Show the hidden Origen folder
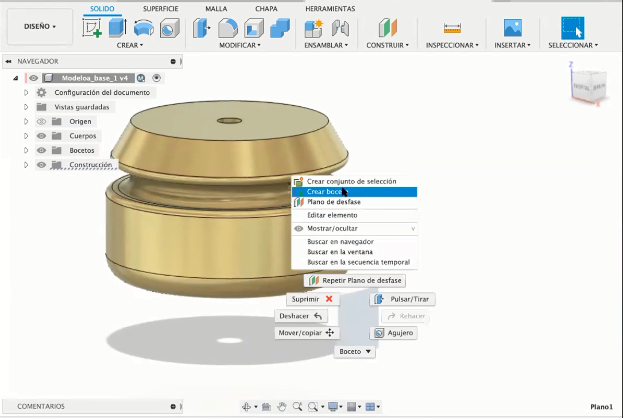623x418 pixels. coord(41,121)
